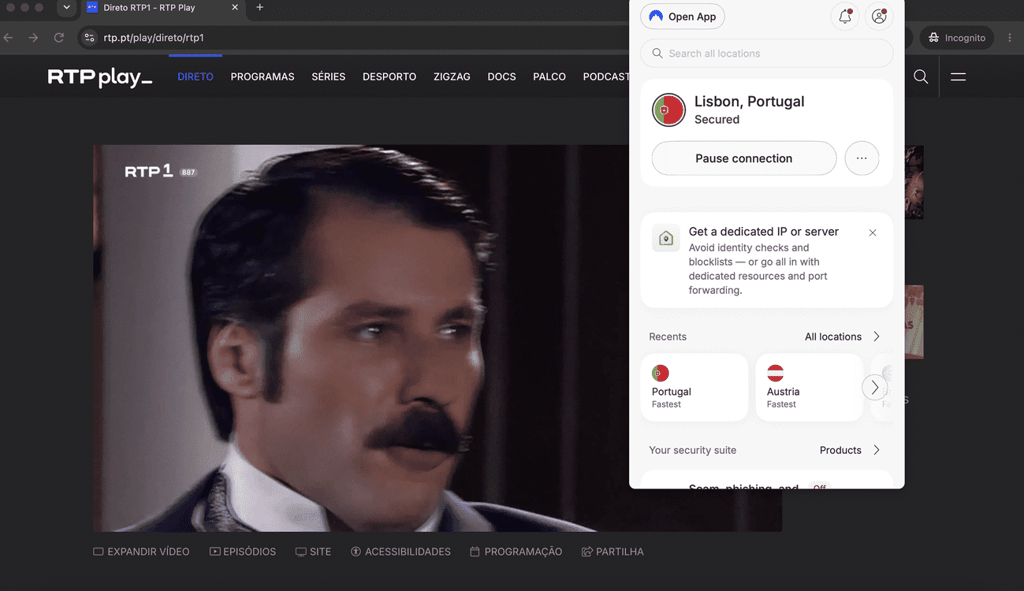Viewport: 1024px width, 591px height.
Task: Open RTP Play search magnifier
Action: [921, 76]
